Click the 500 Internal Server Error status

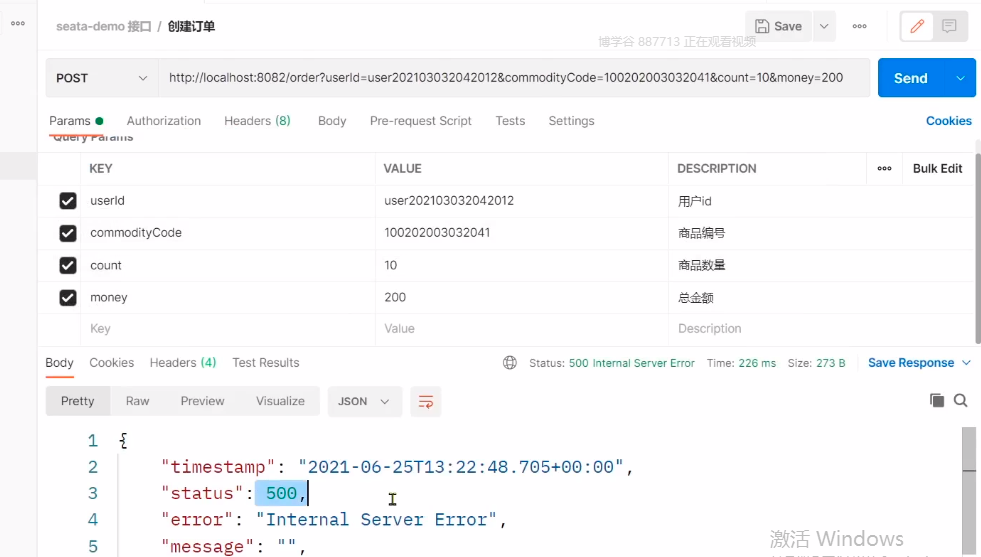(631, 363)
